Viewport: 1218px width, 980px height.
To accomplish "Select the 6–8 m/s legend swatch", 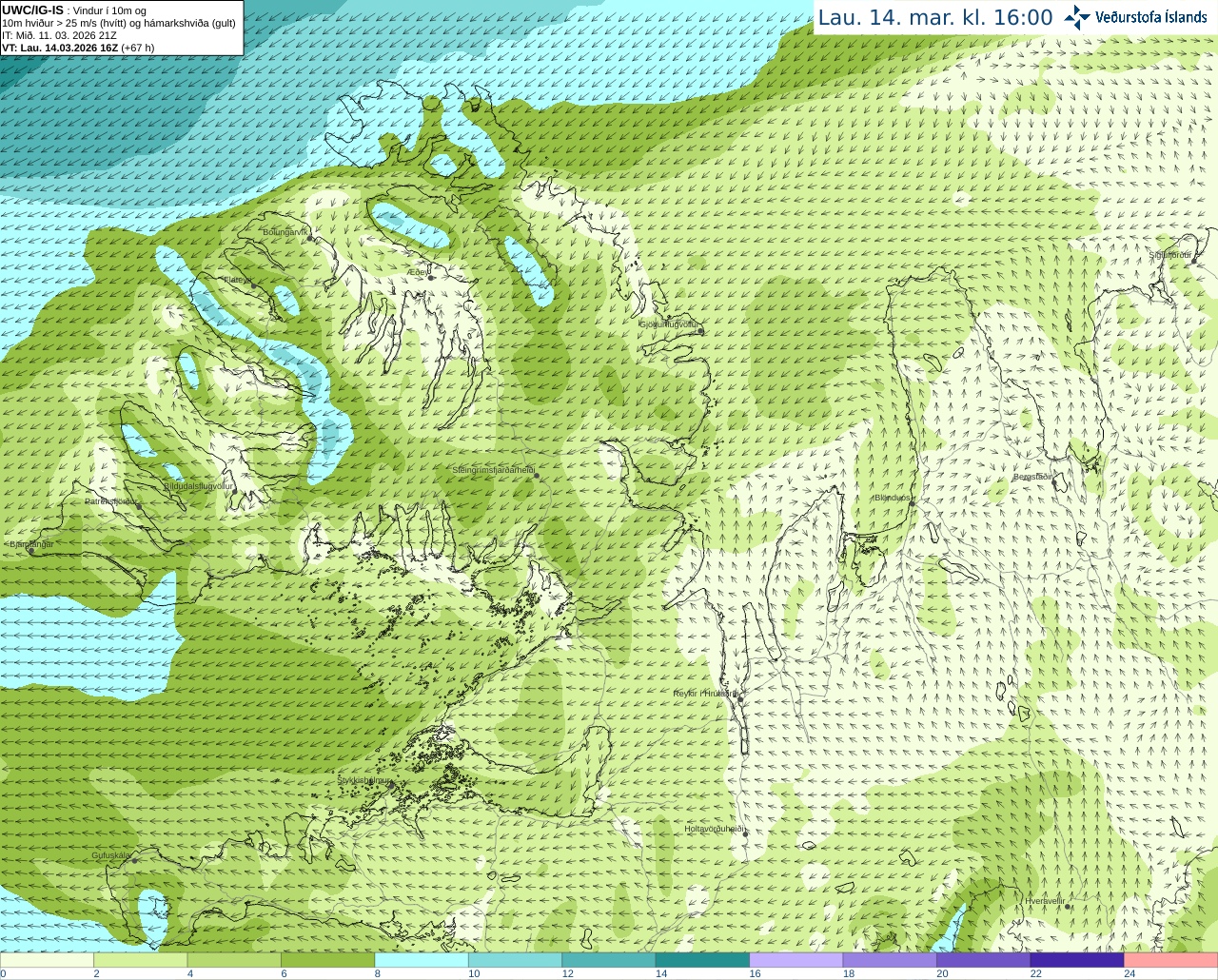I will pyautogui.click(x=327, y=960).
